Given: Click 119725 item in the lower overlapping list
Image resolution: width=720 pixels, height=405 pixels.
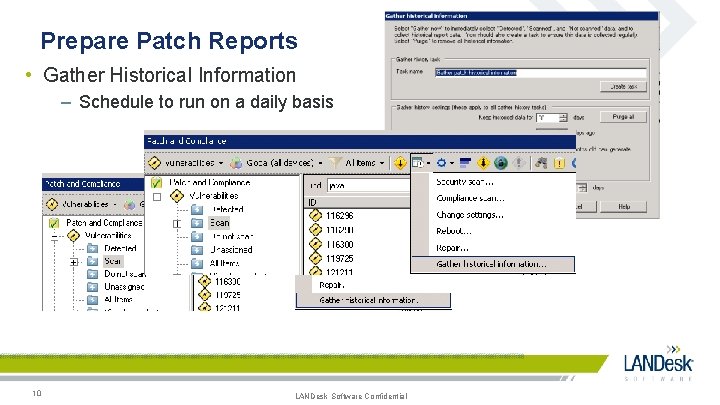Looking at the screenshot, I should coord(228,295).
